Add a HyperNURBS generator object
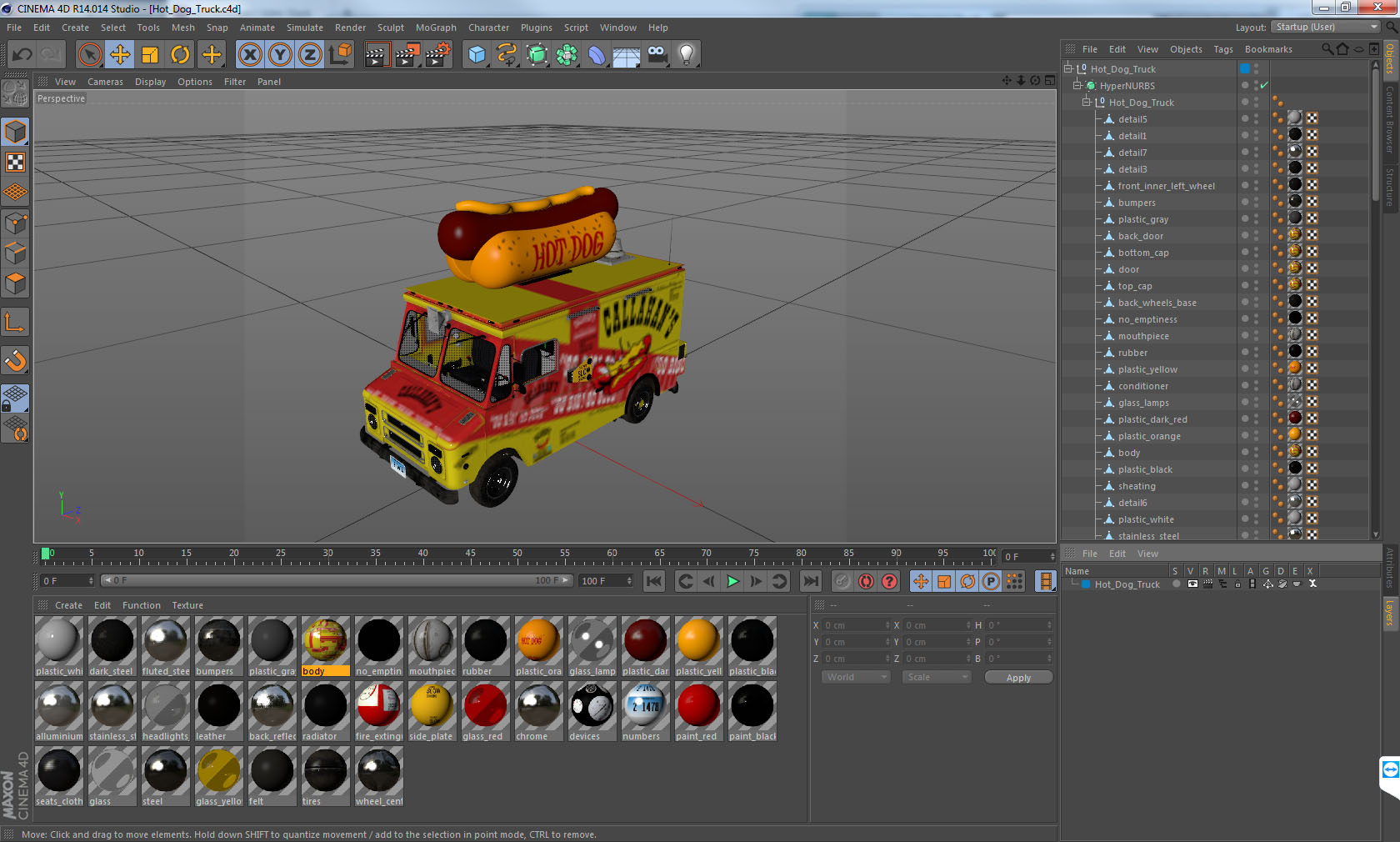This screenshot has height=842, width=1400. pyautogui.click(x=537, y=55)
